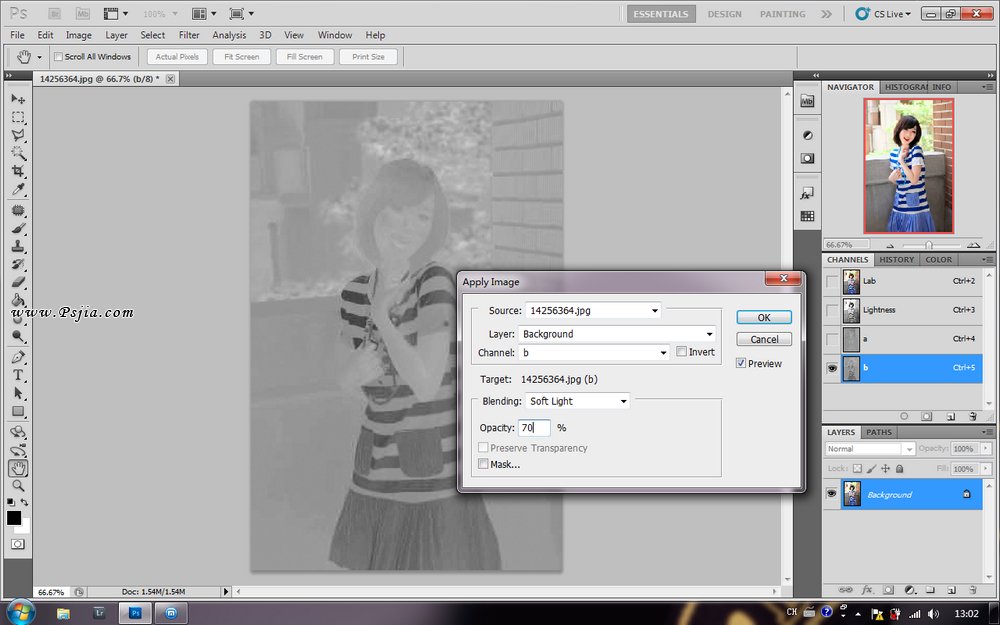Screen dimensions: 1000x625
Task: Switch to the History tab
Action: coord(896,259)
